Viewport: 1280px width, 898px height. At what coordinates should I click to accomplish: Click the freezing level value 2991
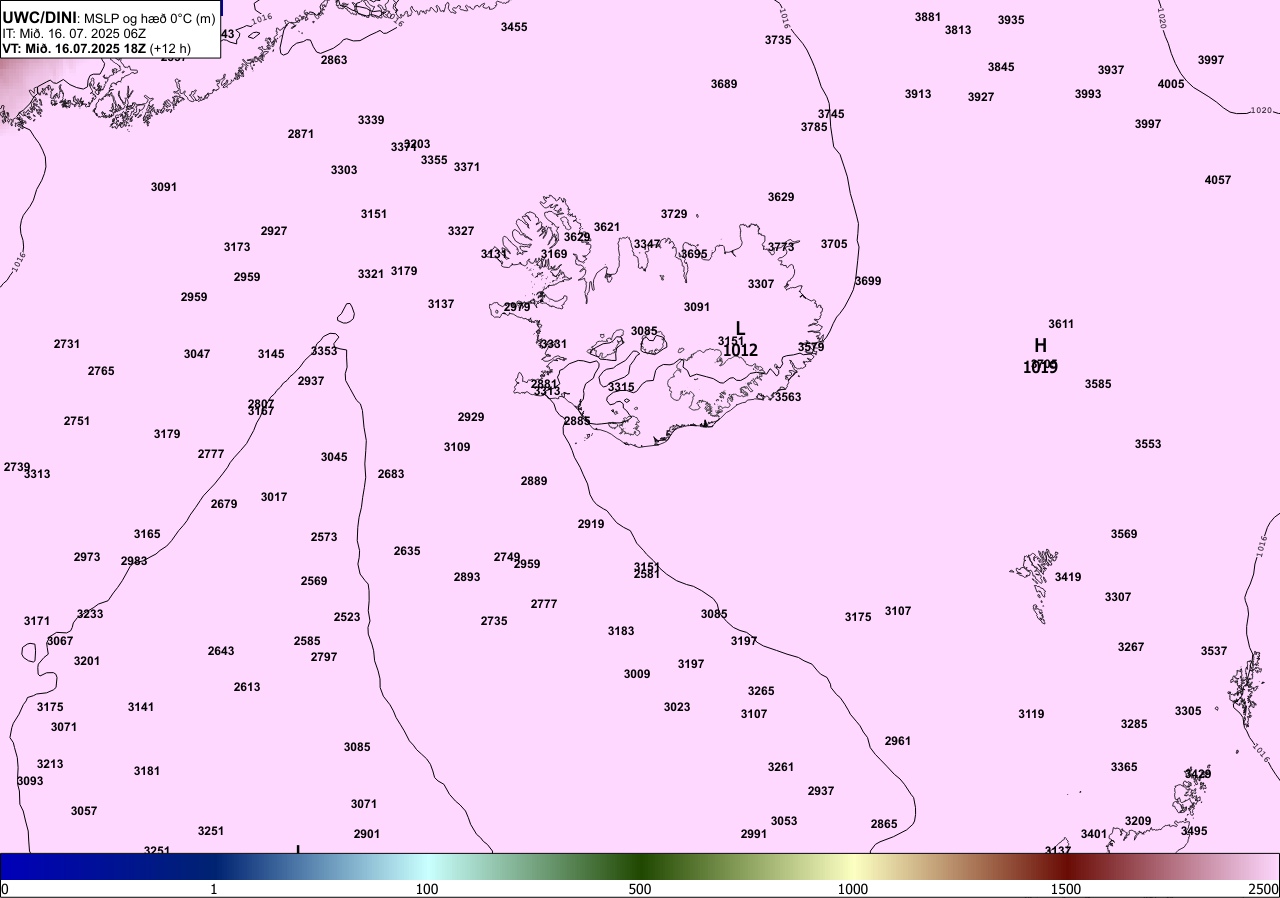click(754, 834)
